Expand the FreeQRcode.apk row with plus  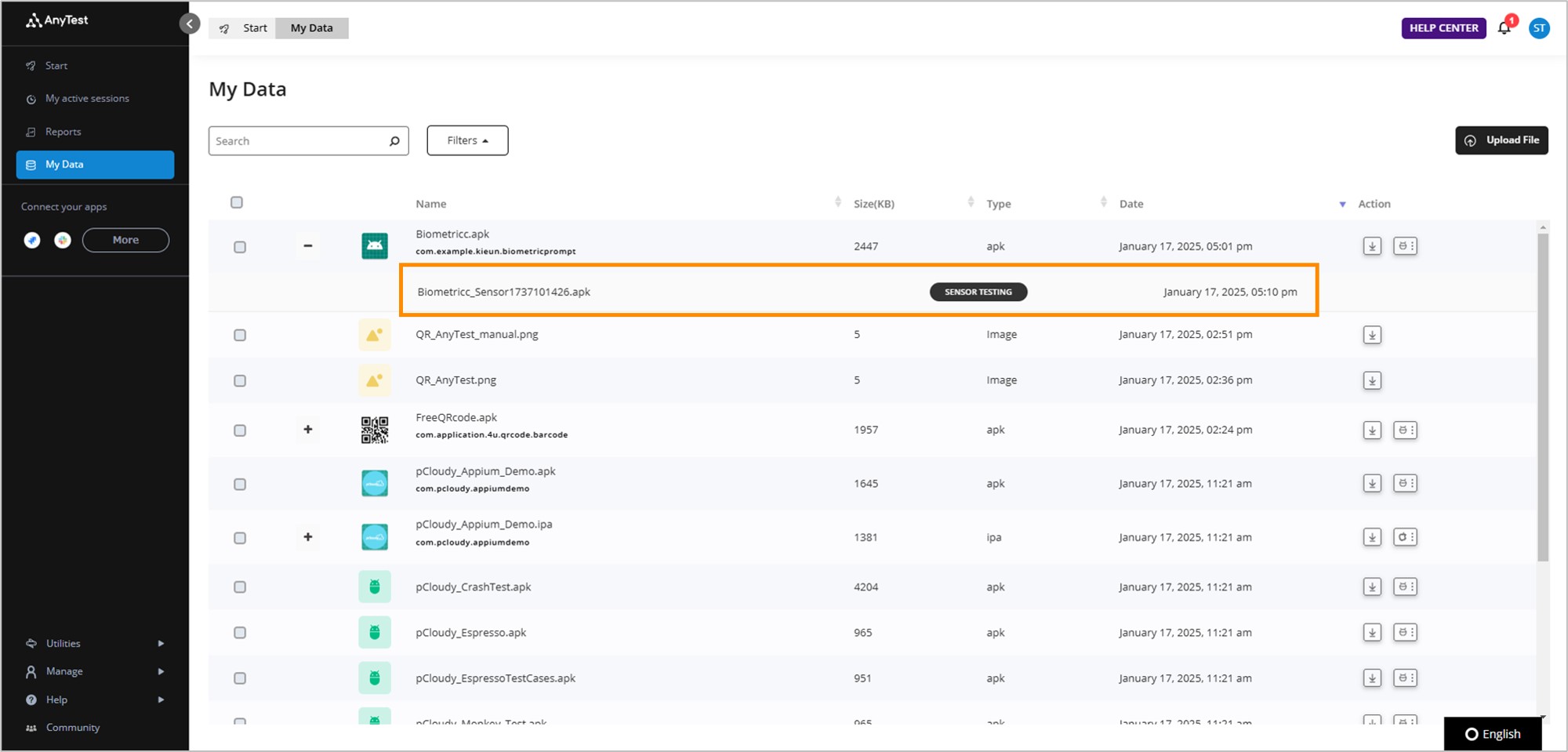(308, 430)
